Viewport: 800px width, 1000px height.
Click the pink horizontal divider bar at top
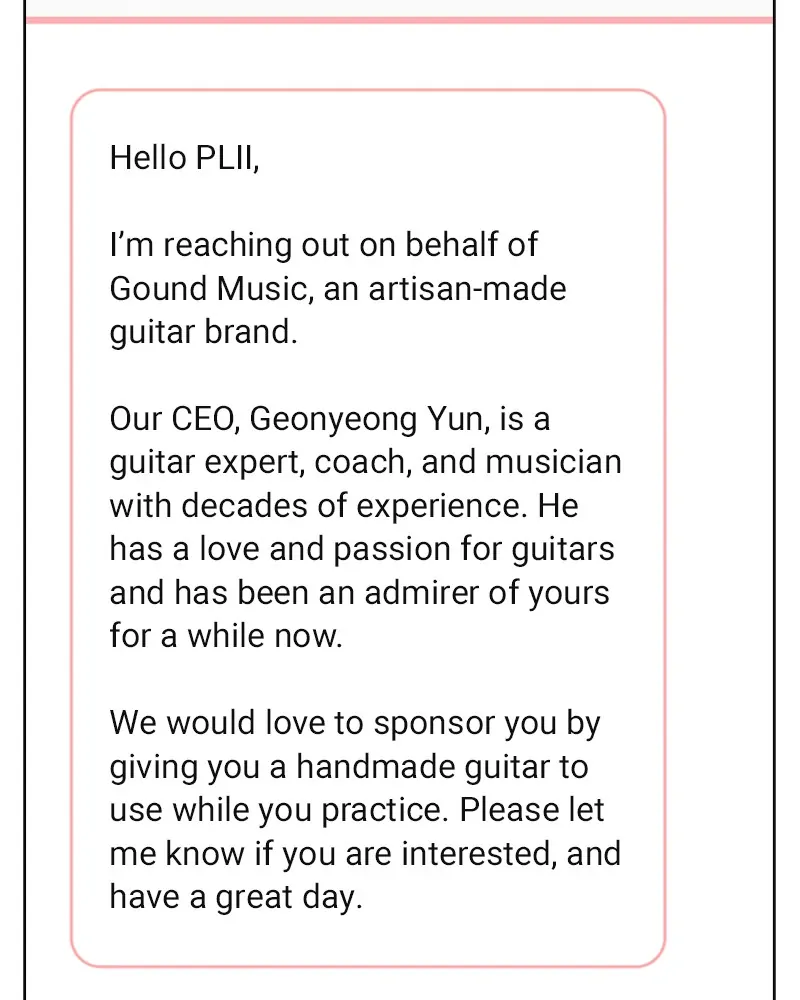[x=400, y=20]
